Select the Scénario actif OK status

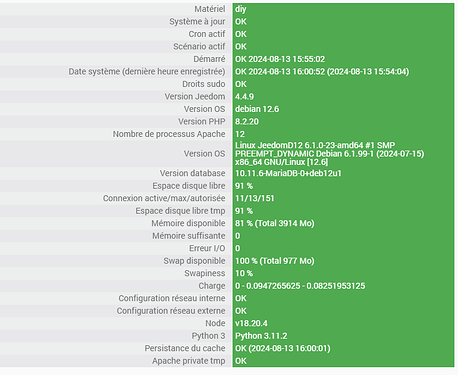tap(241, 47)
